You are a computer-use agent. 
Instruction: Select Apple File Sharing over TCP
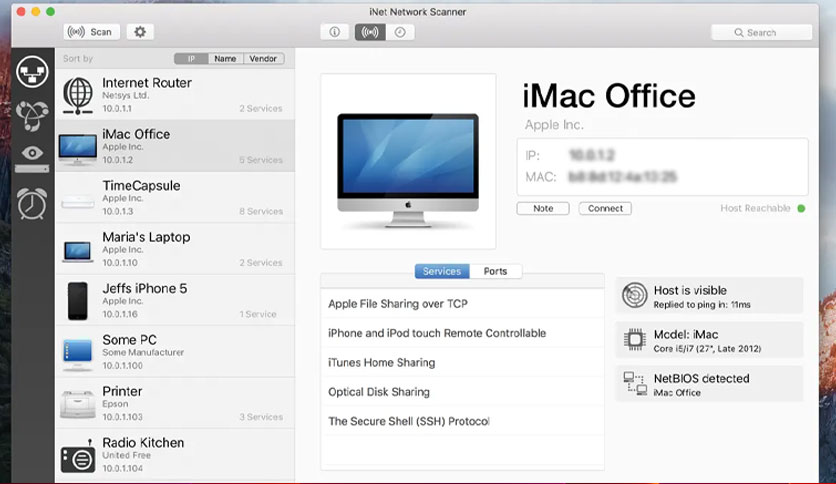point(462,304)
